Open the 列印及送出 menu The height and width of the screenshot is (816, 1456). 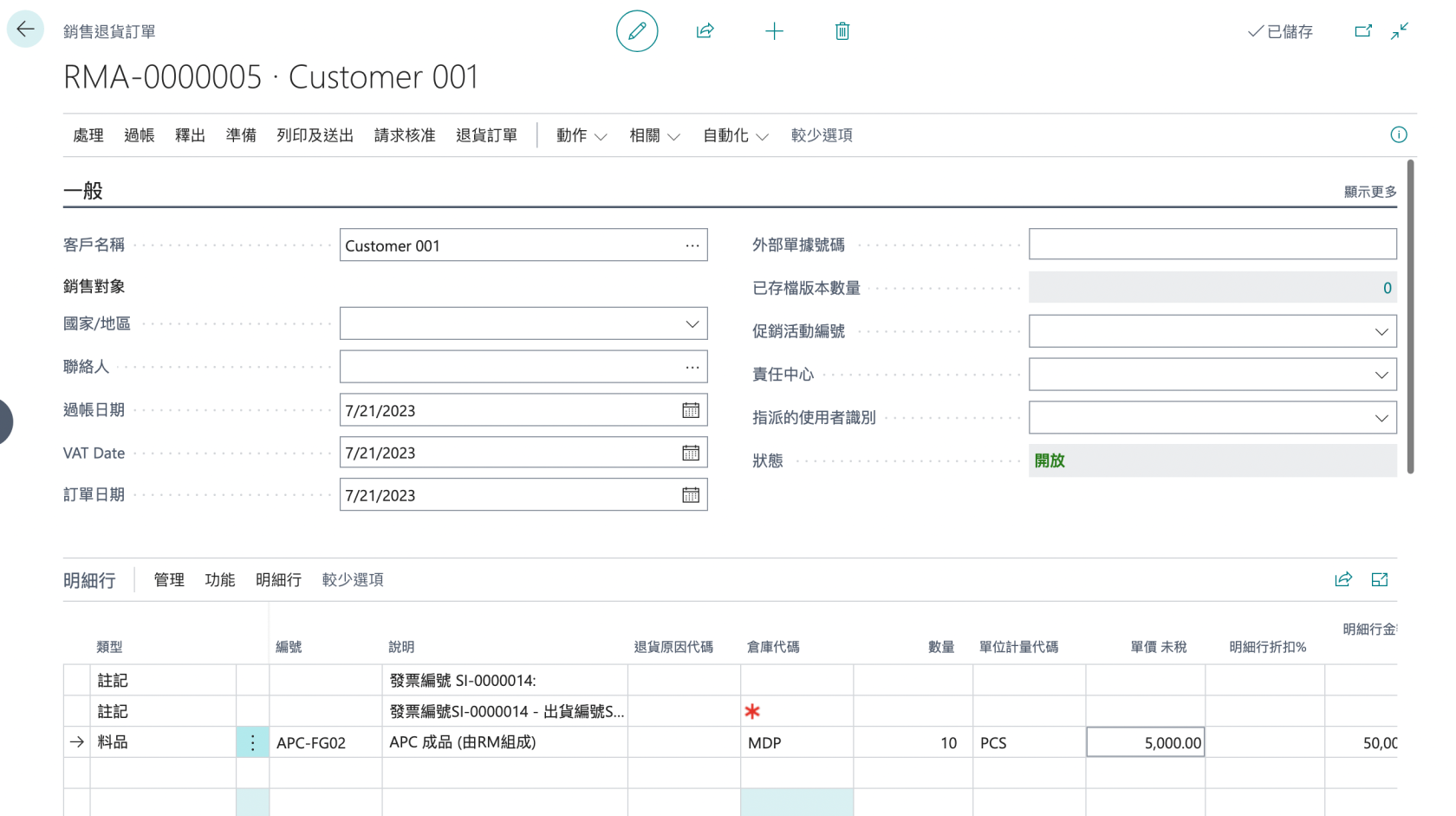pos(315,135)
